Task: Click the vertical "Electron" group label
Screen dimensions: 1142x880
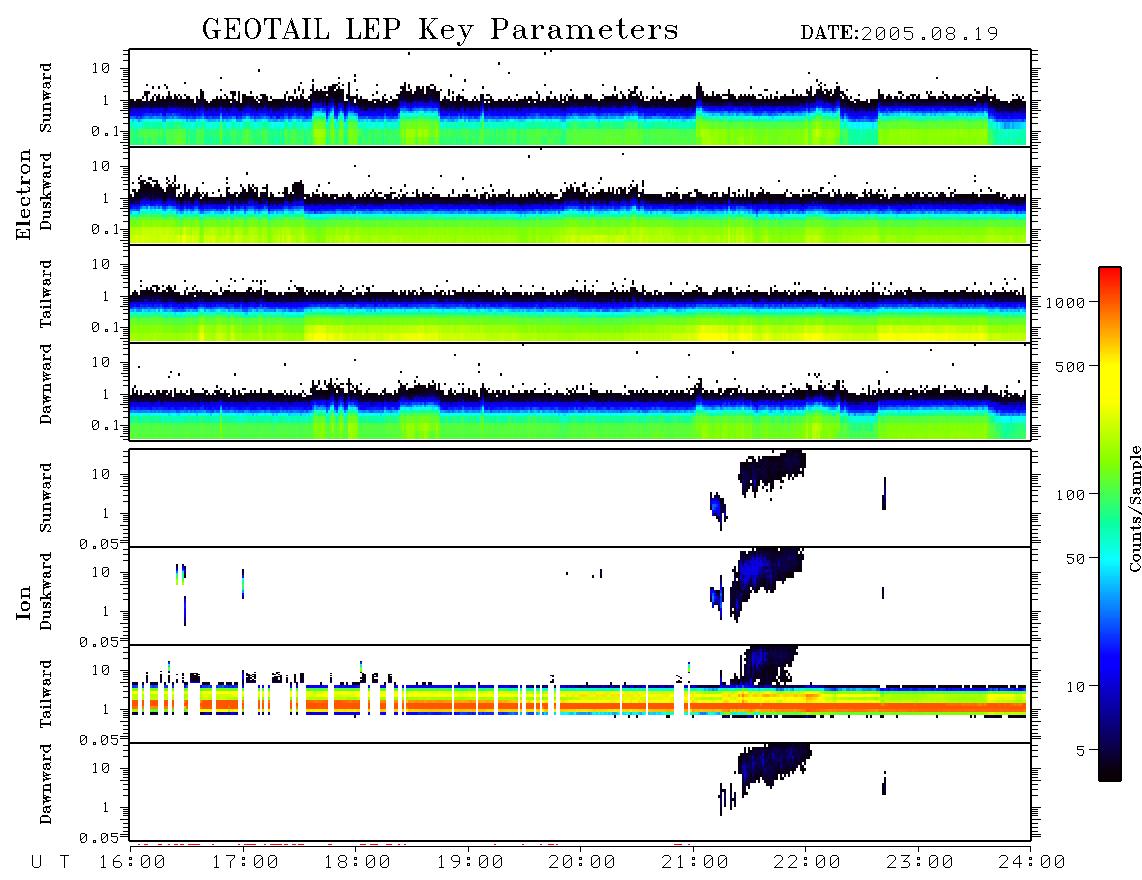Action: pos(24,194)
